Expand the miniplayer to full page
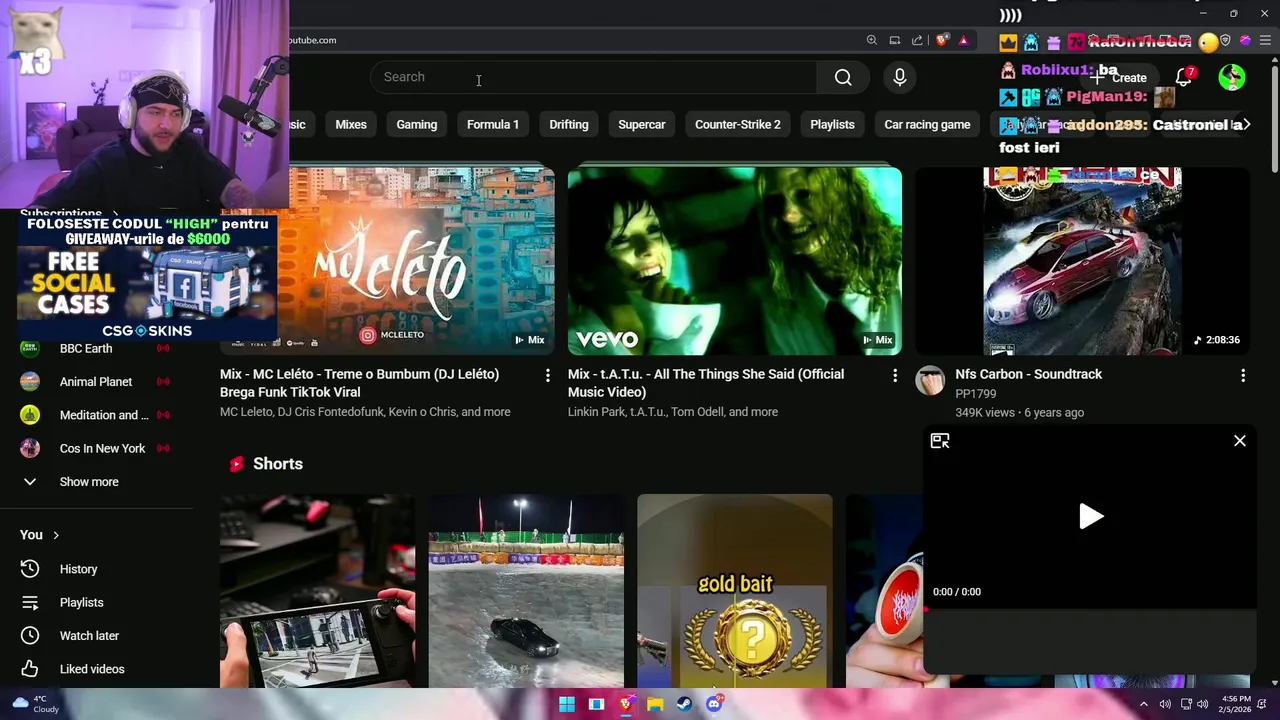The height and width of the screenshot is (720, 1280). [940, 441]
